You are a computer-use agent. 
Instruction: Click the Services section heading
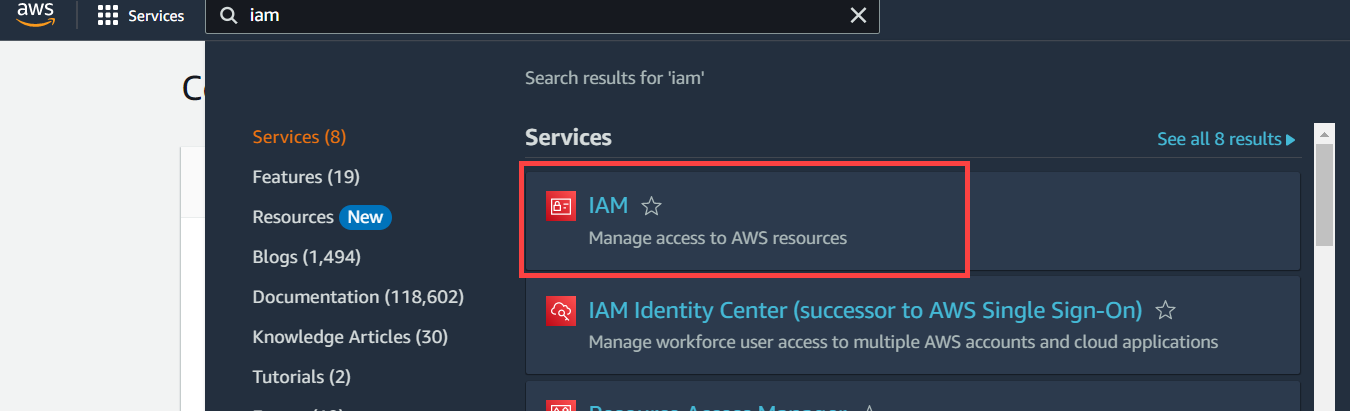click(x=568, y=137)
